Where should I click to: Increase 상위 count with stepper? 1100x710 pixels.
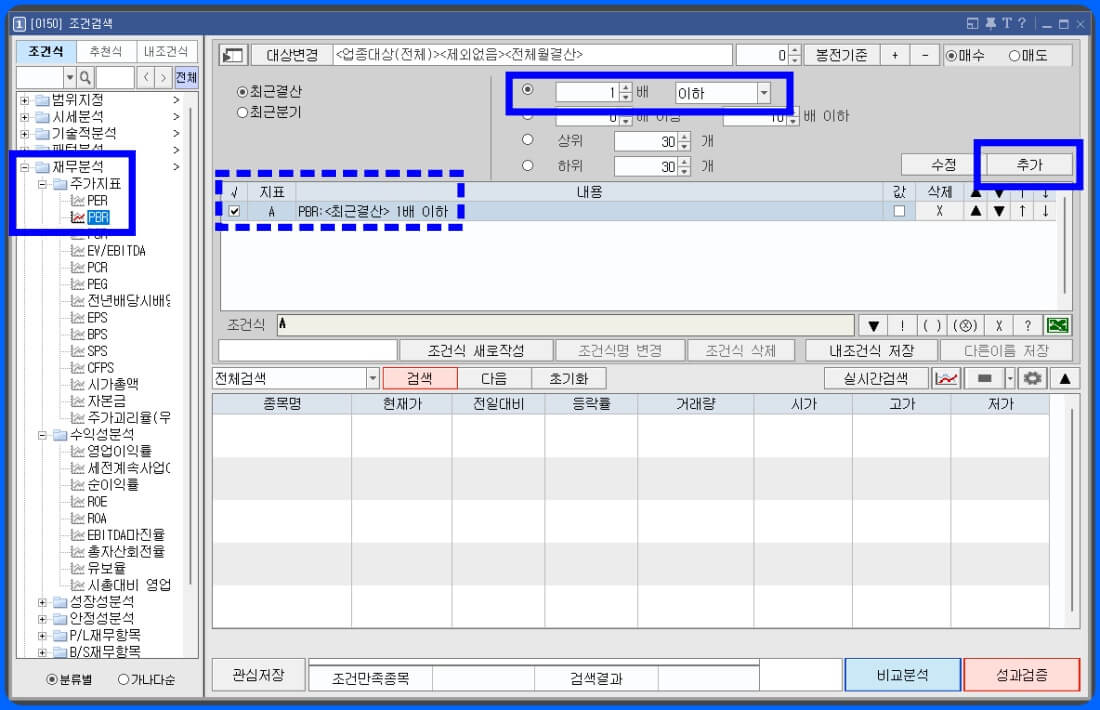pyautogui.click(x=685, y=138)
